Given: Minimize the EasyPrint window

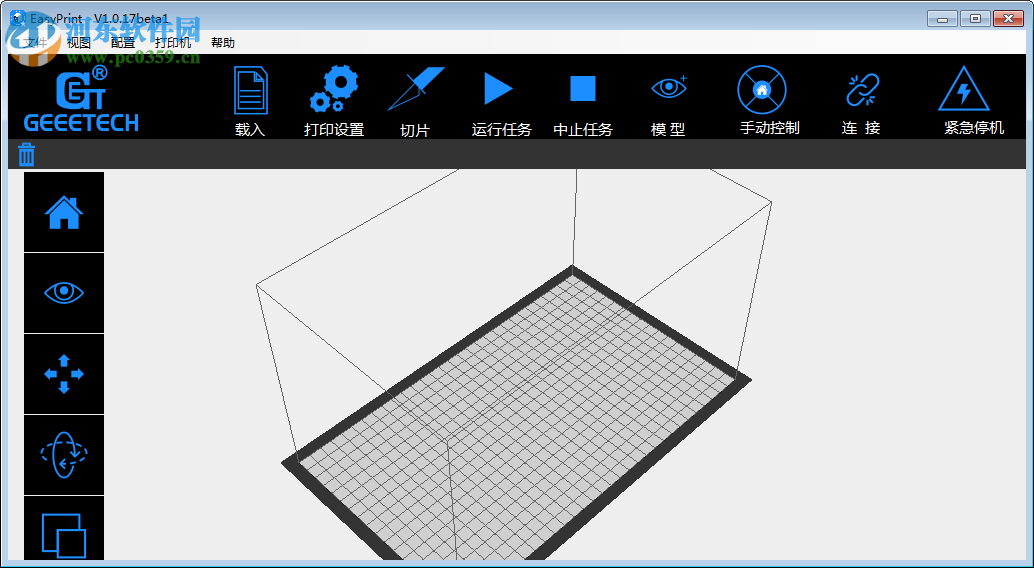Looking at the screenshot, I should coord(942,19).
